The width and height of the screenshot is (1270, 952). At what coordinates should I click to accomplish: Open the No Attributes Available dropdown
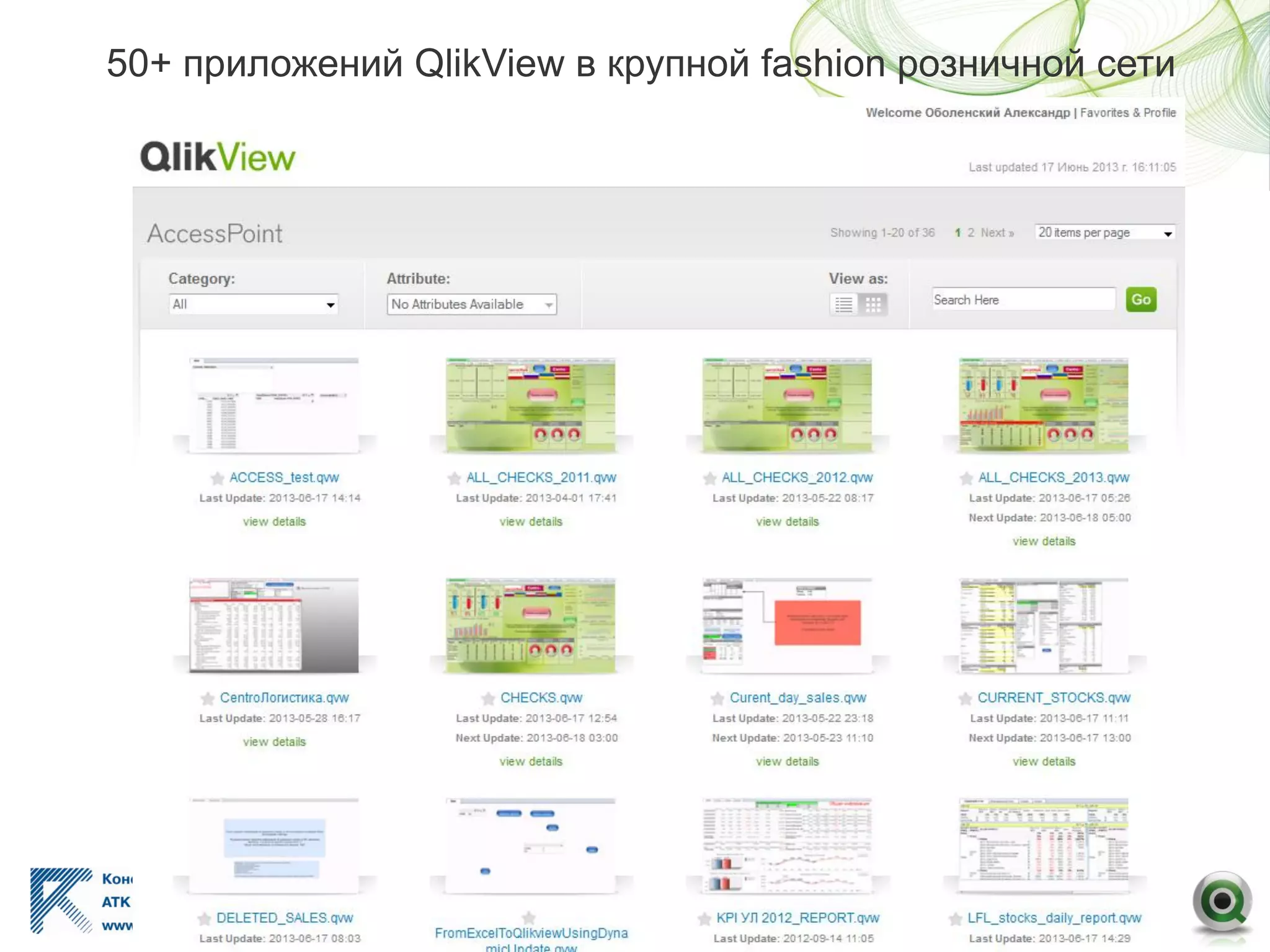472,304
